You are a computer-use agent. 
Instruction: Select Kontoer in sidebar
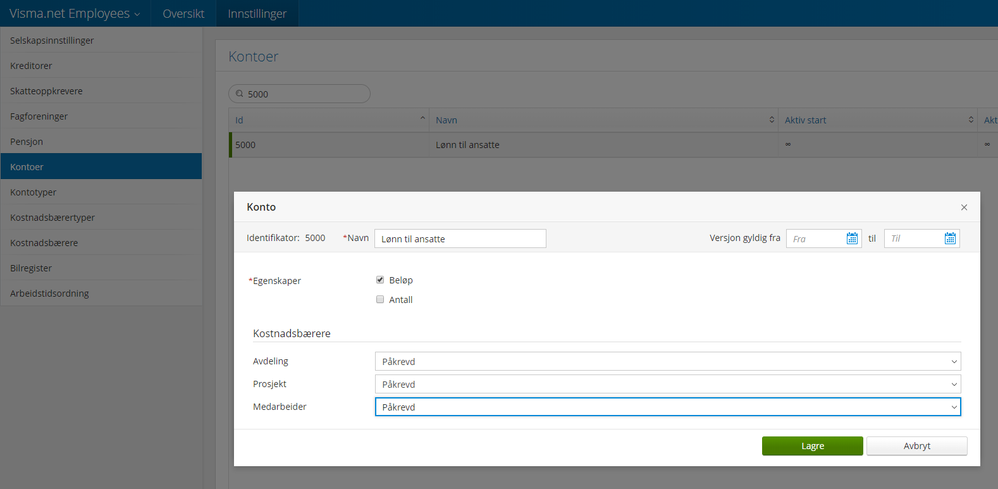pos(101,166)
